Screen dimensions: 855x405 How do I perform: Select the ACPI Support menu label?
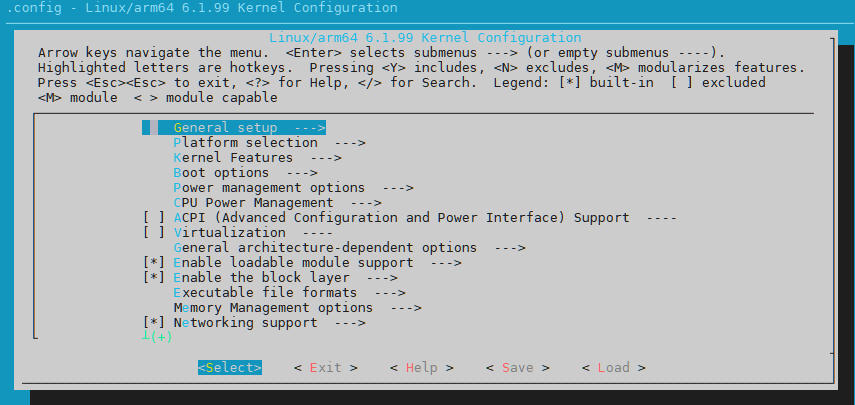[x=401, y=217]
